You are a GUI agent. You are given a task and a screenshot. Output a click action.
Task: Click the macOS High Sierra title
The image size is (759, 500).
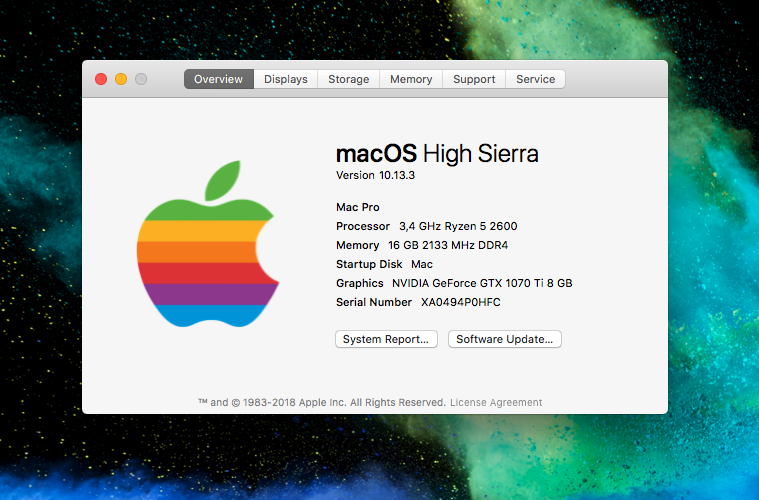pos(437,153)
